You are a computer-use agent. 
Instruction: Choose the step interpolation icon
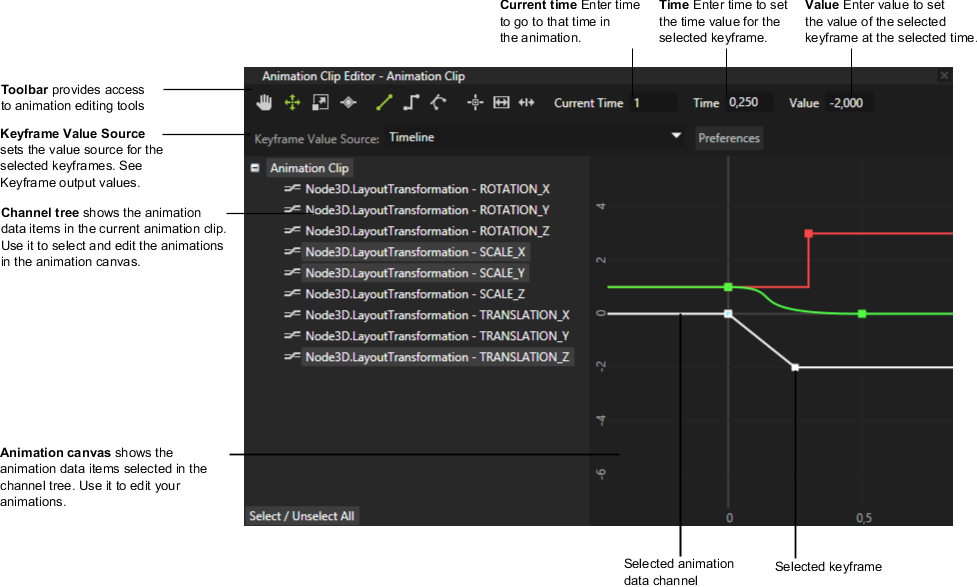pyautogui.click(x=411, y=102)
